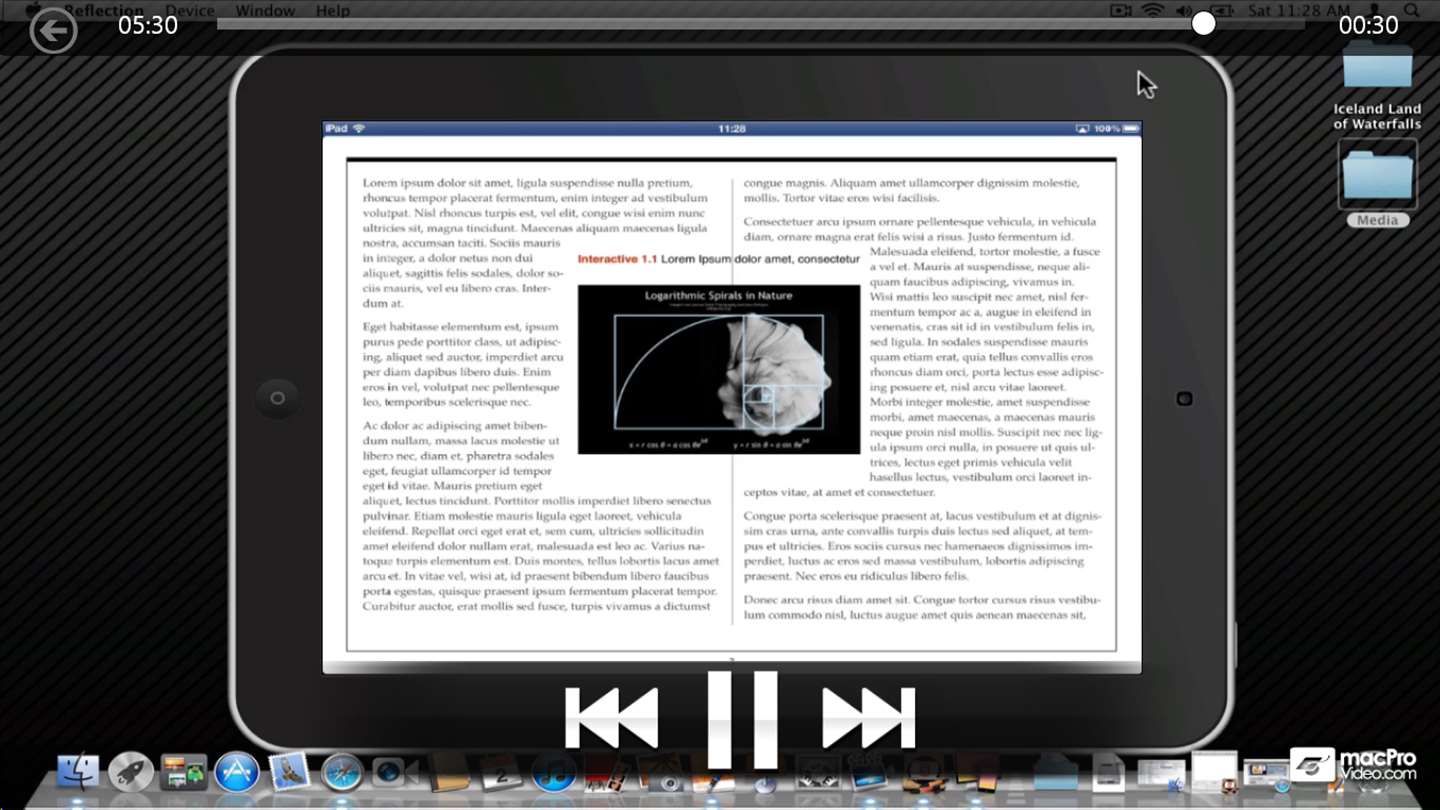Open FaceTime camera icon in dock
This screenshot has height=810, width=1440.
(x=393, y=772)
